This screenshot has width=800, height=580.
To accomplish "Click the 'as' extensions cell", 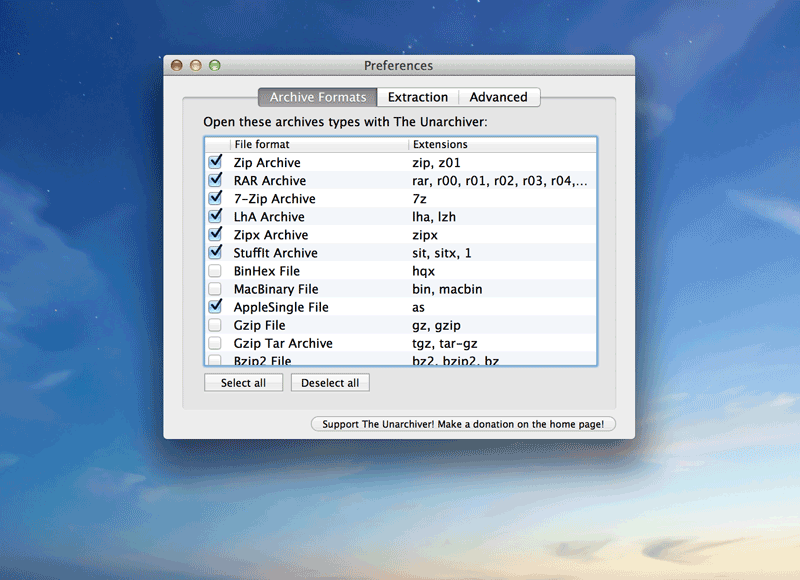I will 418,308.
